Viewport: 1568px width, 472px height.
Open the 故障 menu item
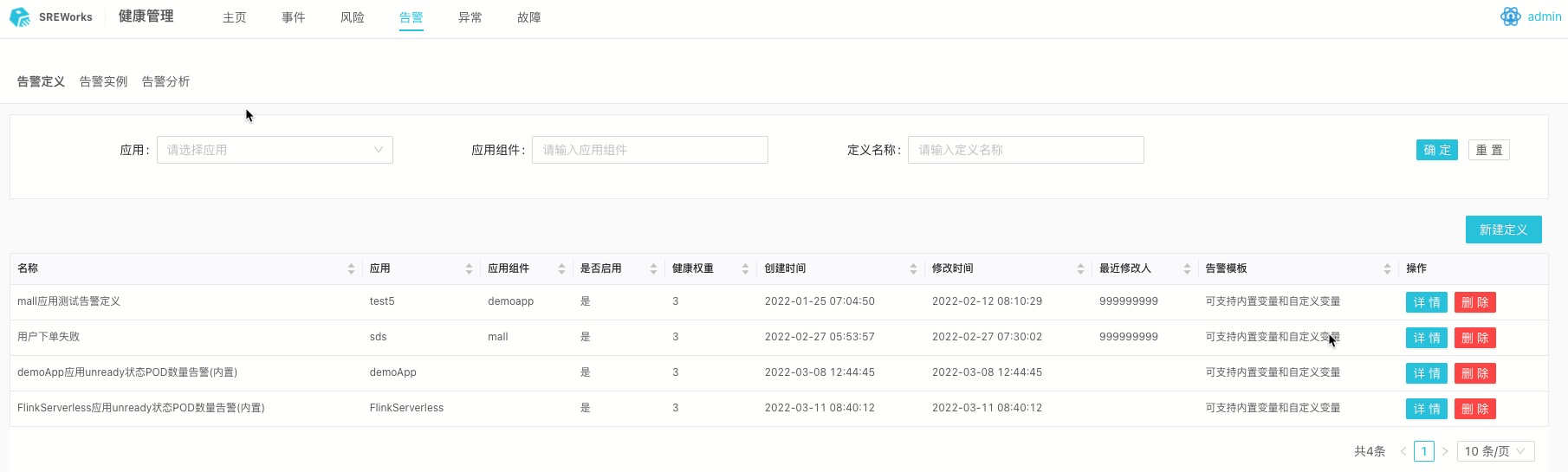click(528, 17)
